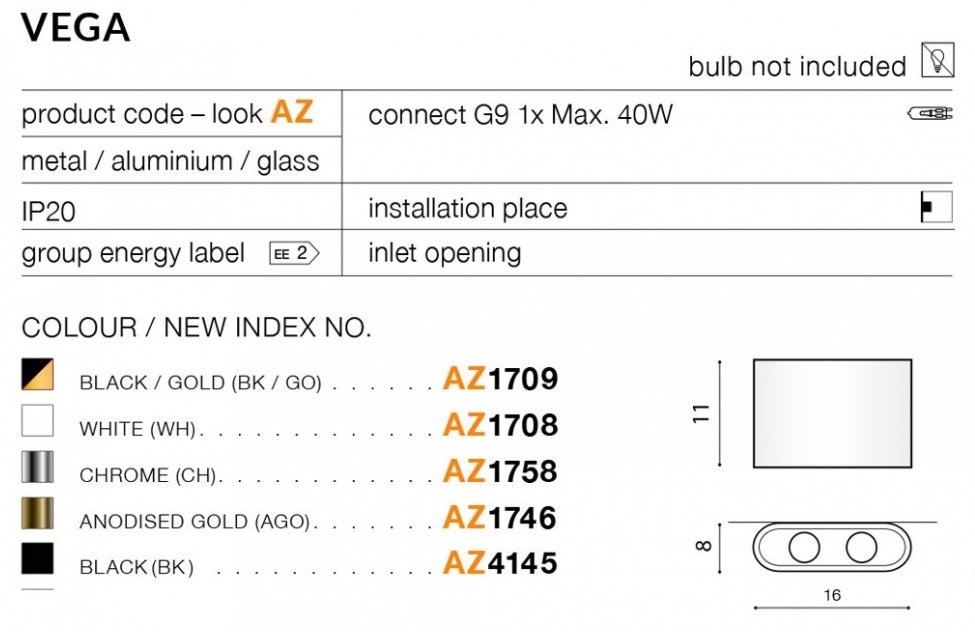Select the chrome colour swatch
This screenshot has height=632, width=975.
[x=38, y=467]
